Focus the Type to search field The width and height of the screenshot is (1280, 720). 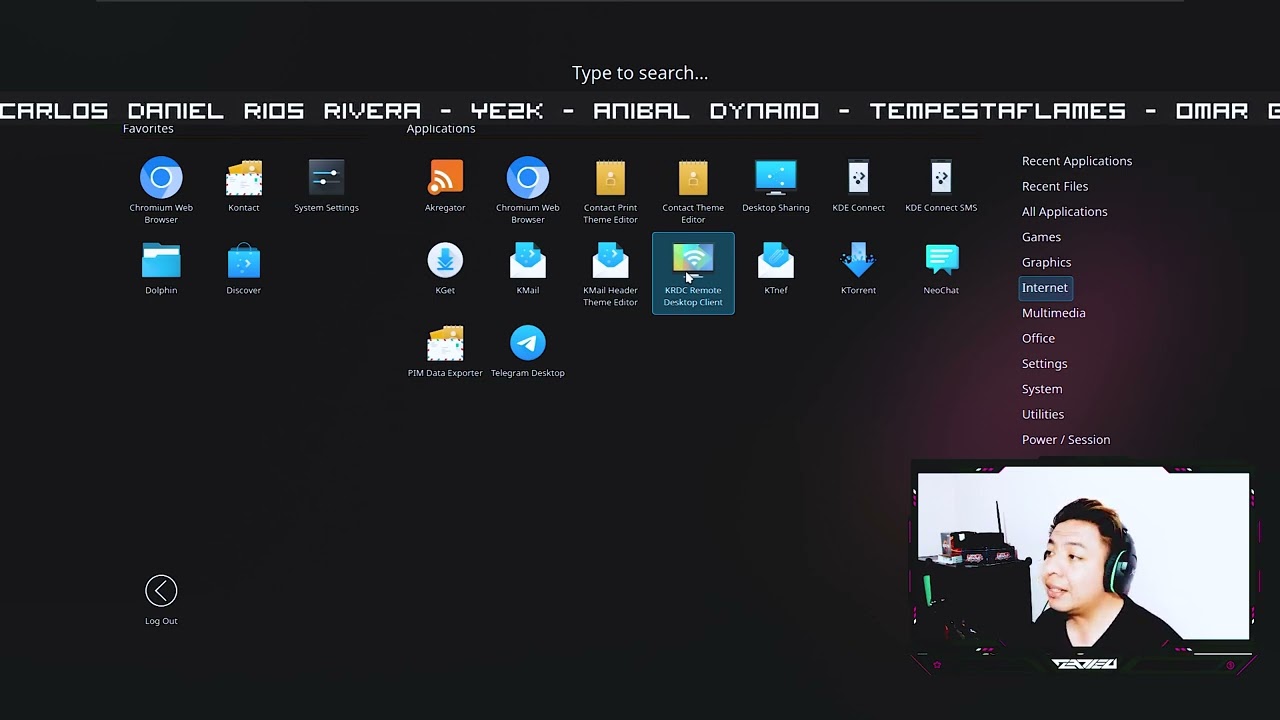[640, 73]
